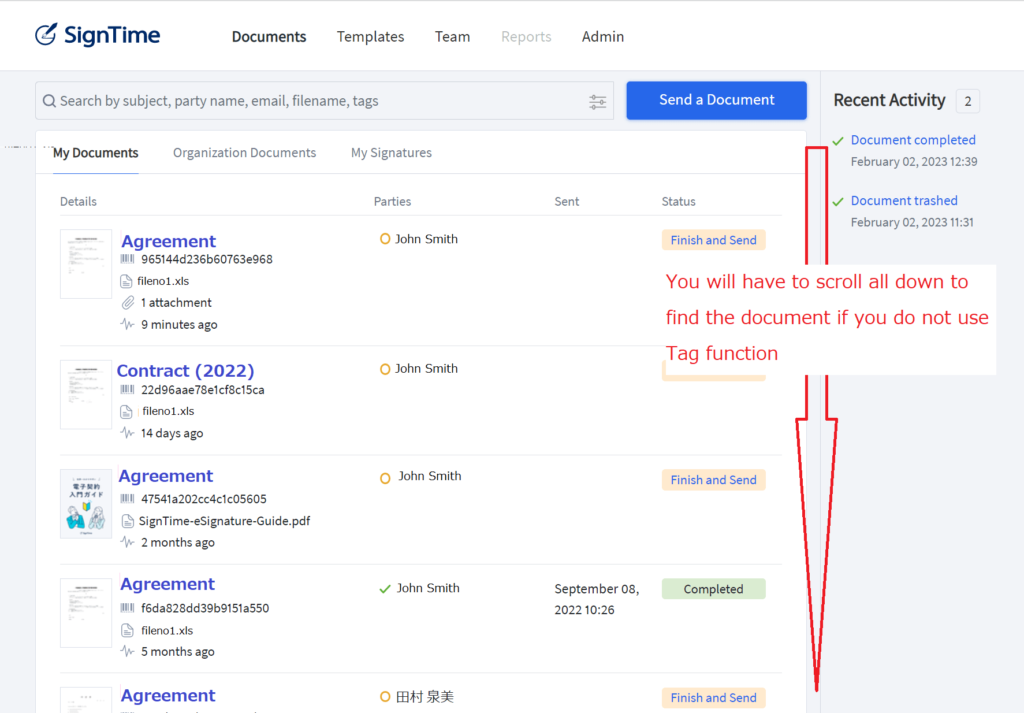Go to the Team page
The image size is (1024, 713).
coord(453,37)
